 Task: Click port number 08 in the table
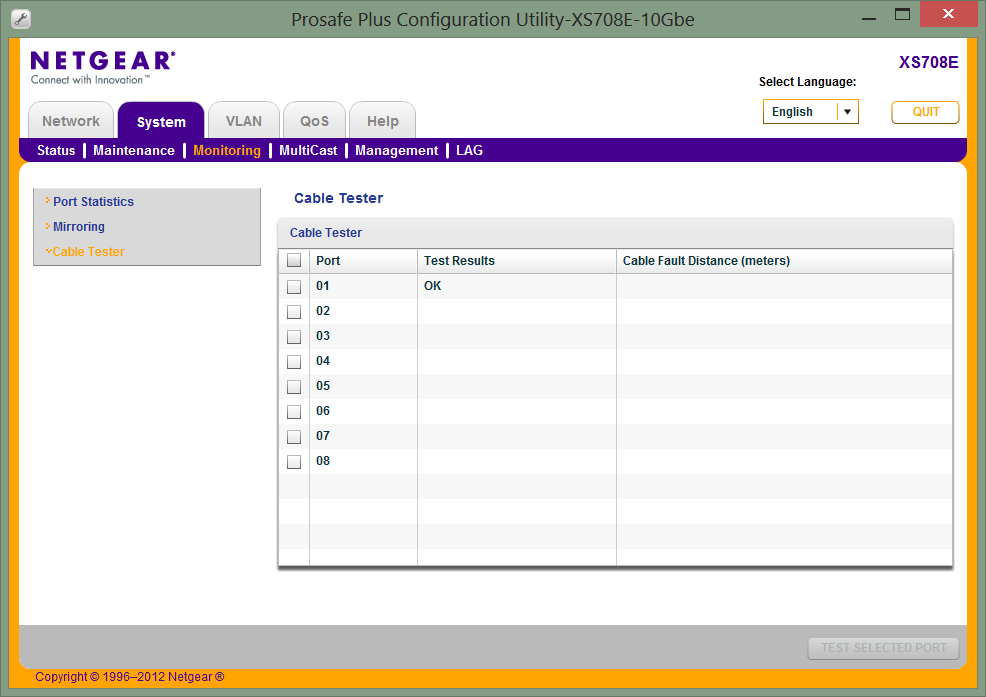coord(323,461)
